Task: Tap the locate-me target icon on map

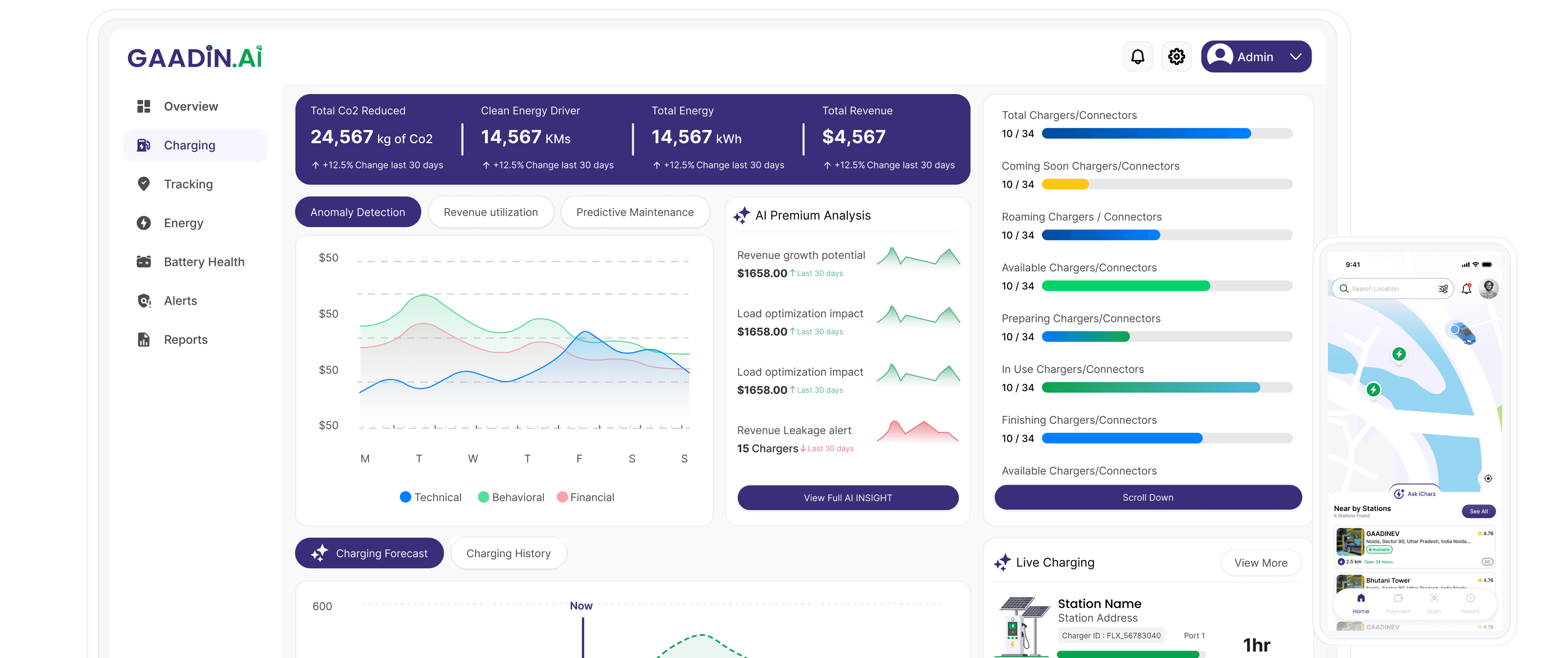Action: (1488, 478)
